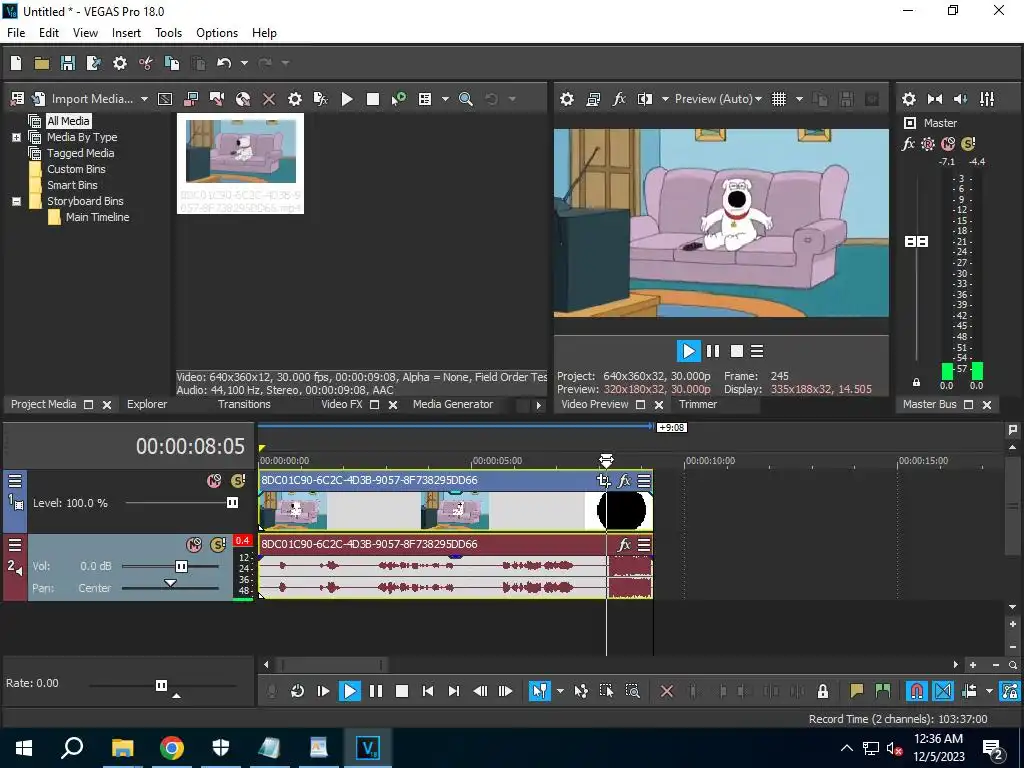Screen dimensions: 1024x768
Task: Open the Insert menu
Action: click(126, 33)
